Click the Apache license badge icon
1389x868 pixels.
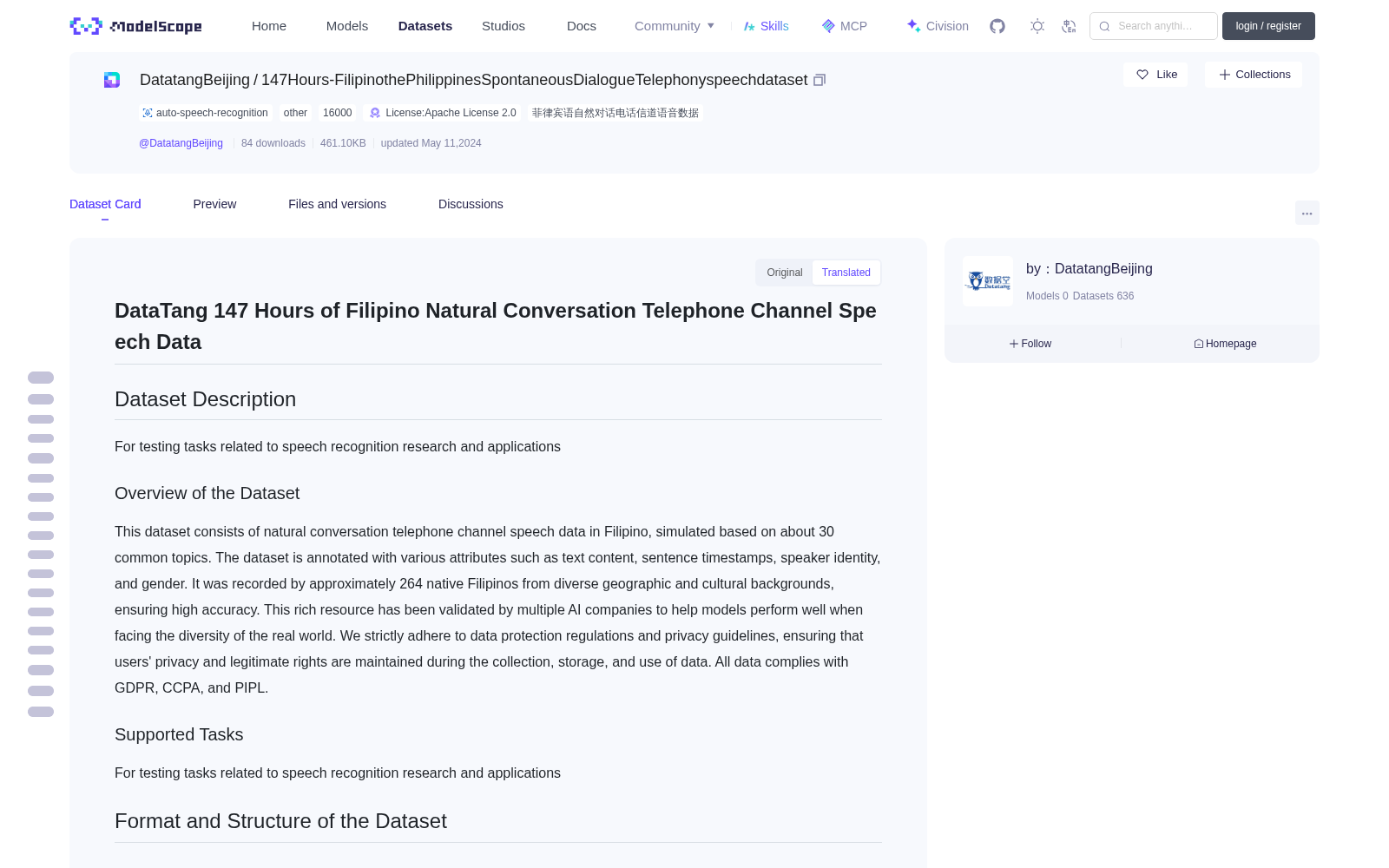tap(375, 113)
